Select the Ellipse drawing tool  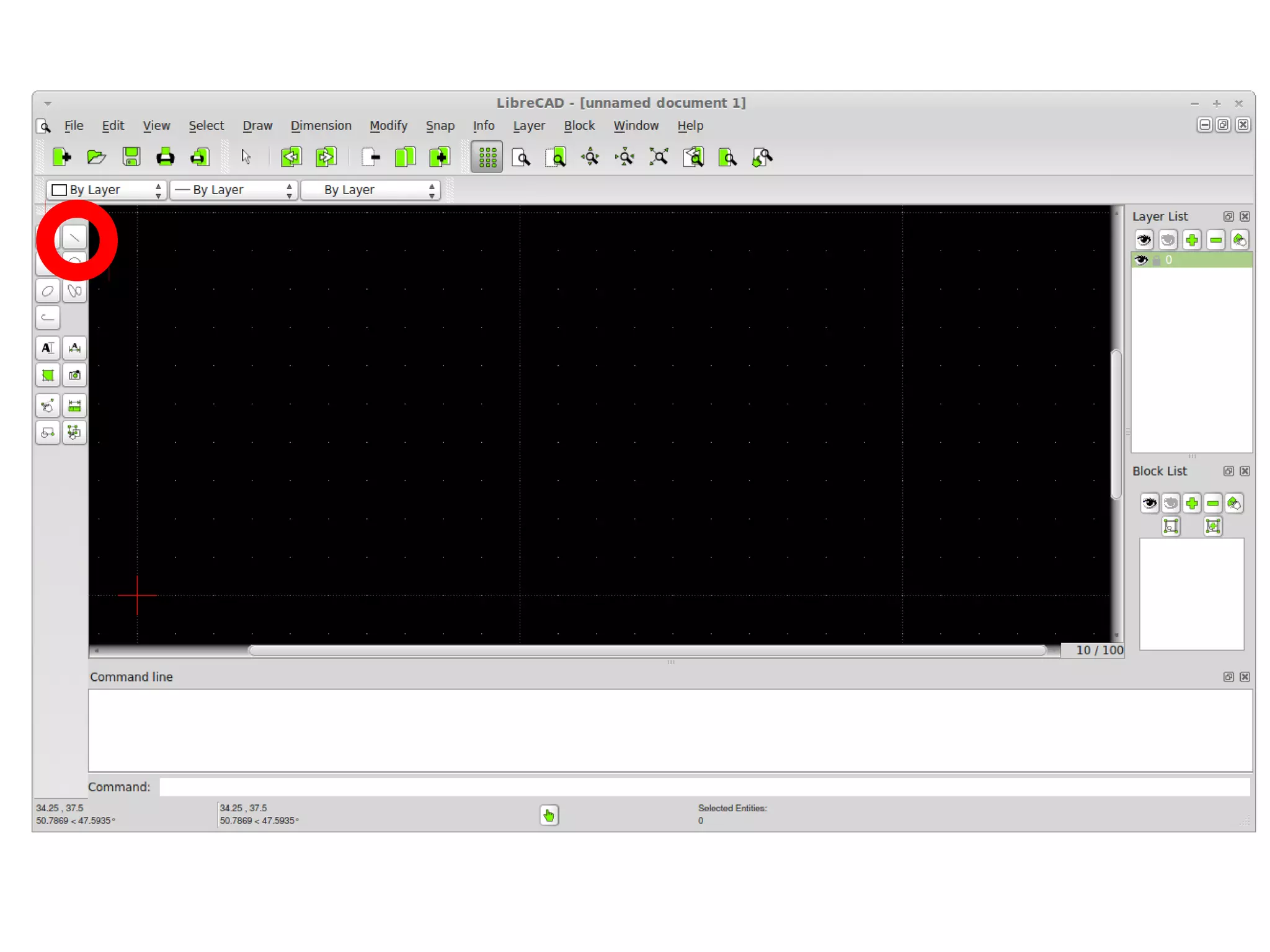[48, 291]
